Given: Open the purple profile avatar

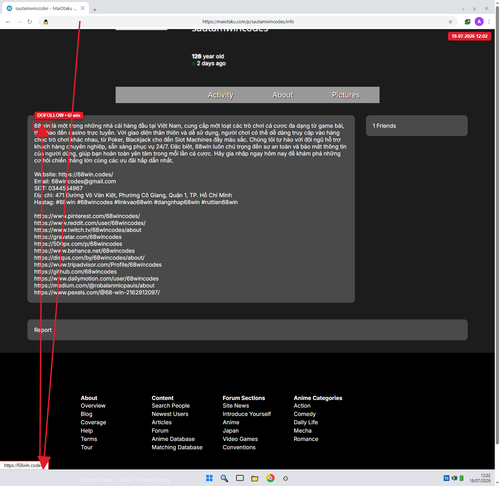Looking at the screenshot, I should pyautogui.click(x=479, y=22).
